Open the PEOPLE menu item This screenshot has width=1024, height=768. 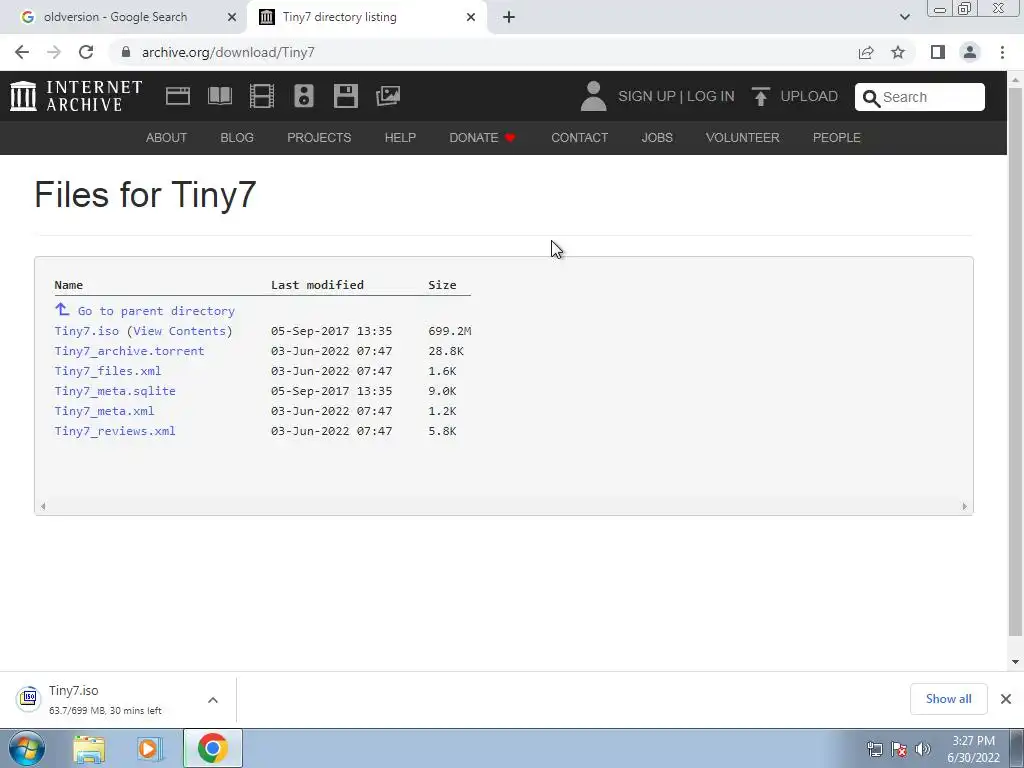pyautogui.click(x=836, y=138)
